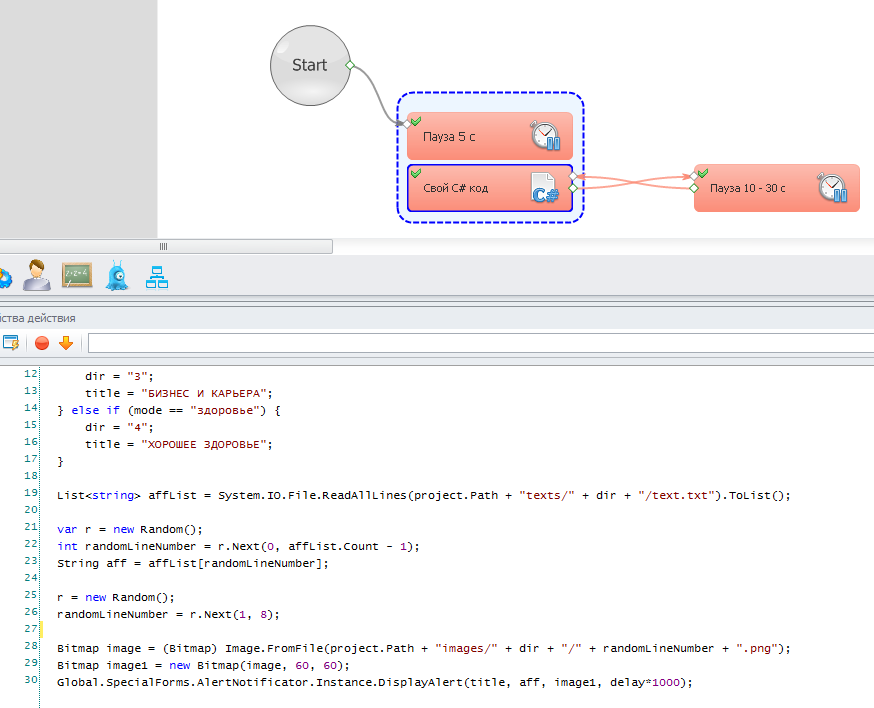Click the upper input connector of Пауза 10 - 30 с
Viewport: 874px width, 708px height.
coord(693,176)
